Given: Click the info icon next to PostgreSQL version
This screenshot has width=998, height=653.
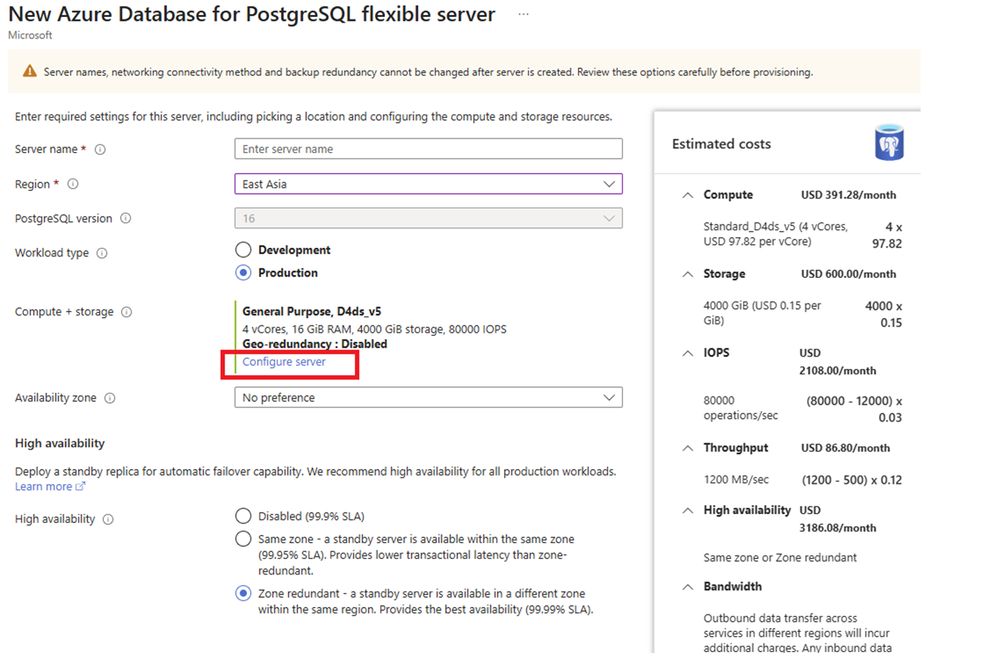Looking at the screenshot, I should pos(126,218).
